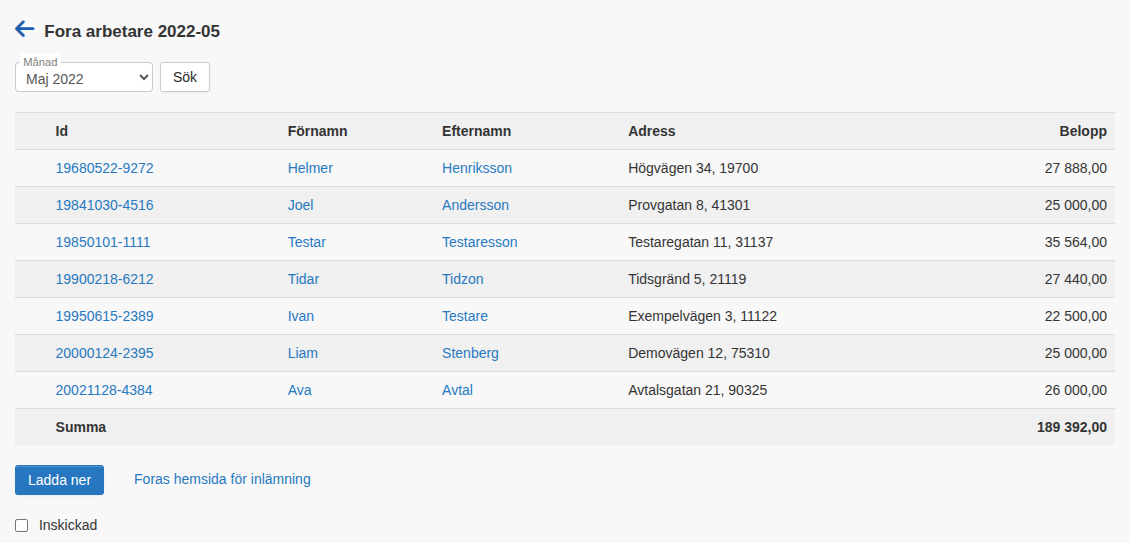The height and width of the screenshot is (543, 1130).
Task: Click amount 35 564,00
Action: [1076, 242]
